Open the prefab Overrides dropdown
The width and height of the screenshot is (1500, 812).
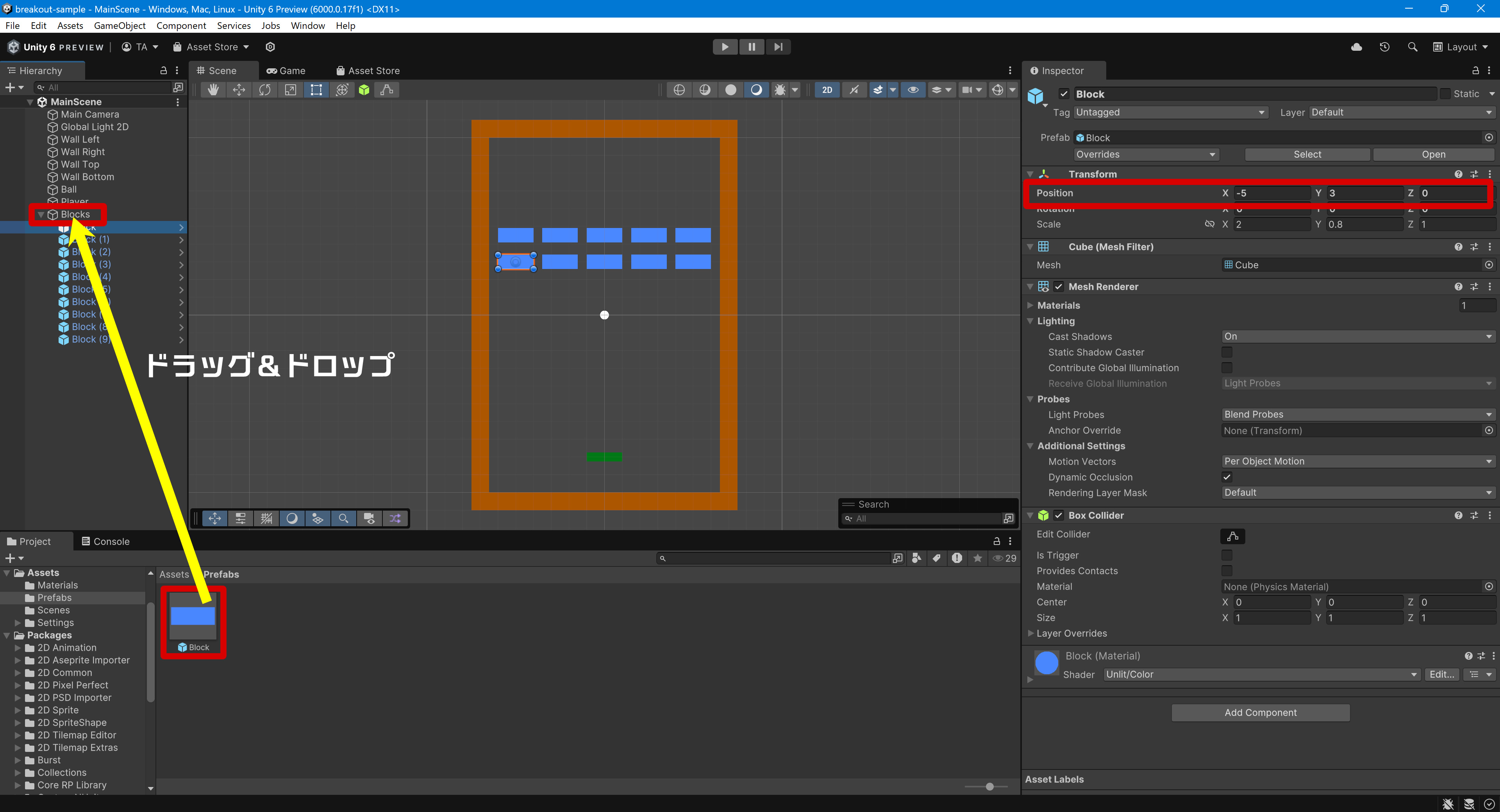pos(1146,154)
